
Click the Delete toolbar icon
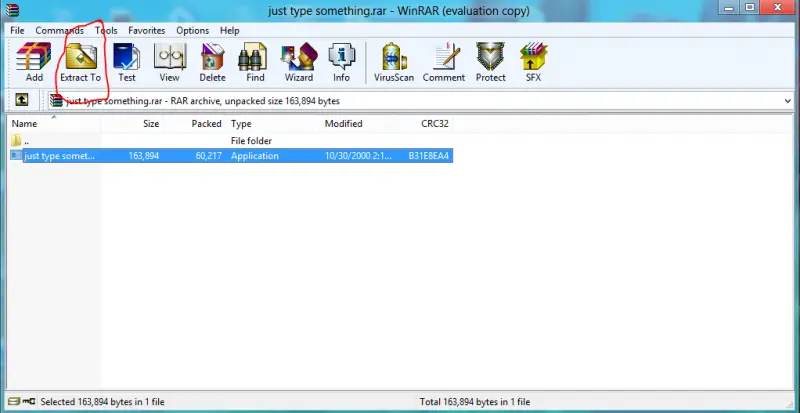tap(212, 62)
